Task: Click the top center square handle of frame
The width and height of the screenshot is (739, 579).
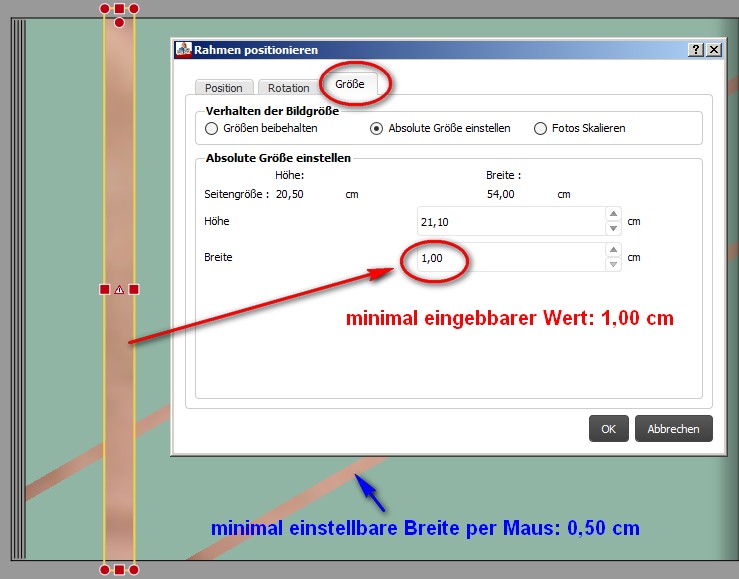Action: (119, 8)
